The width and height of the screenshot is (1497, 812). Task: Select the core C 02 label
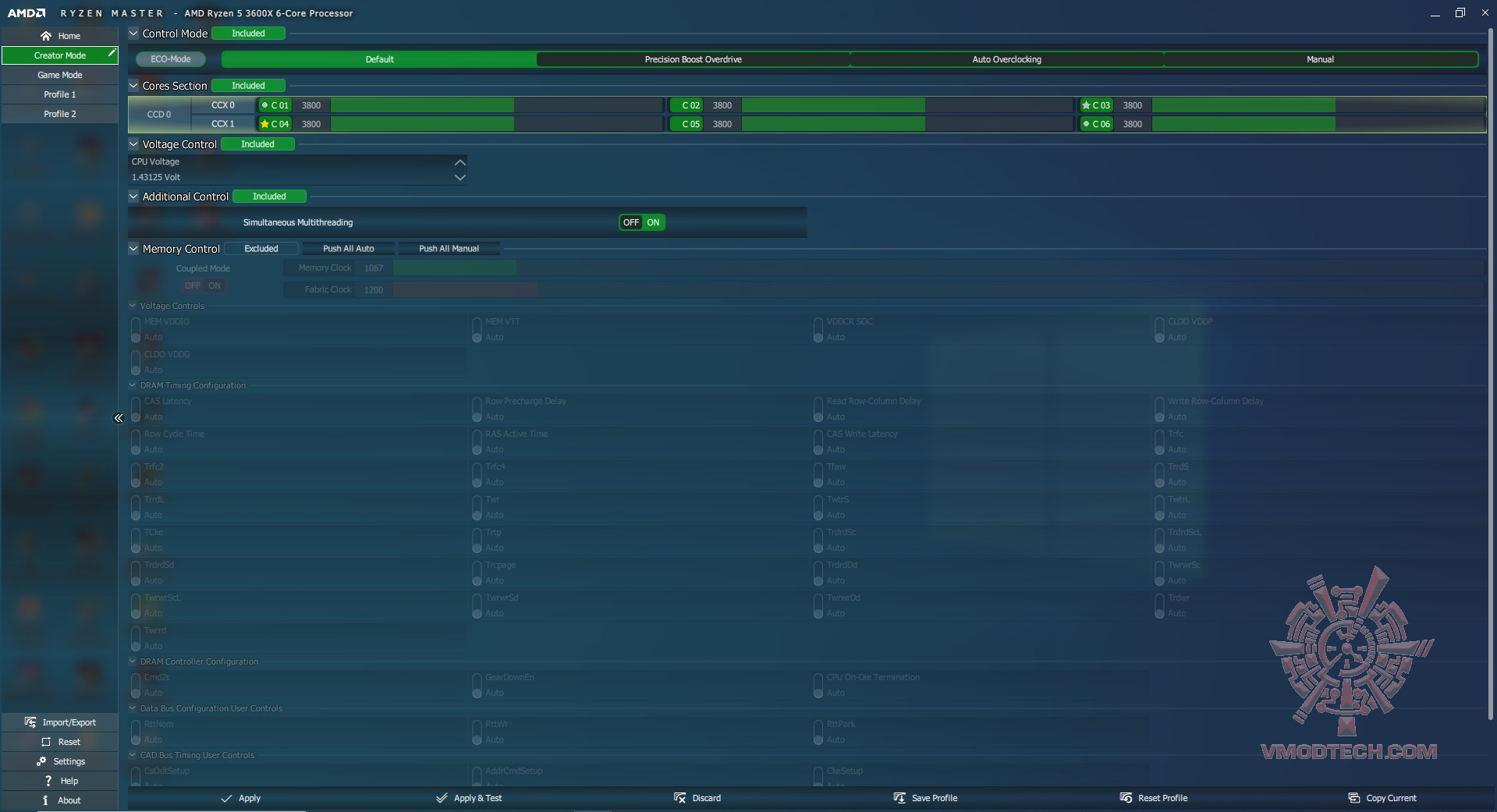[686, 105]
